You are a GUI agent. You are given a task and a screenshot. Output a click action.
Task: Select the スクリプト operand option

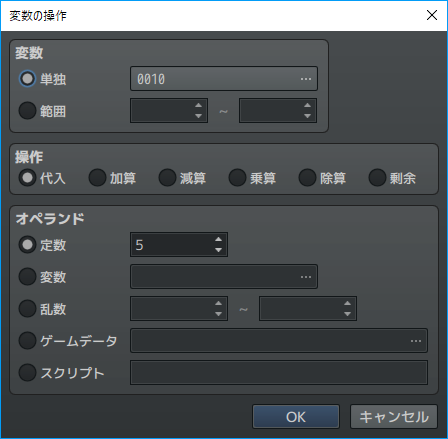pyautogui.click(x=27, y=373)
